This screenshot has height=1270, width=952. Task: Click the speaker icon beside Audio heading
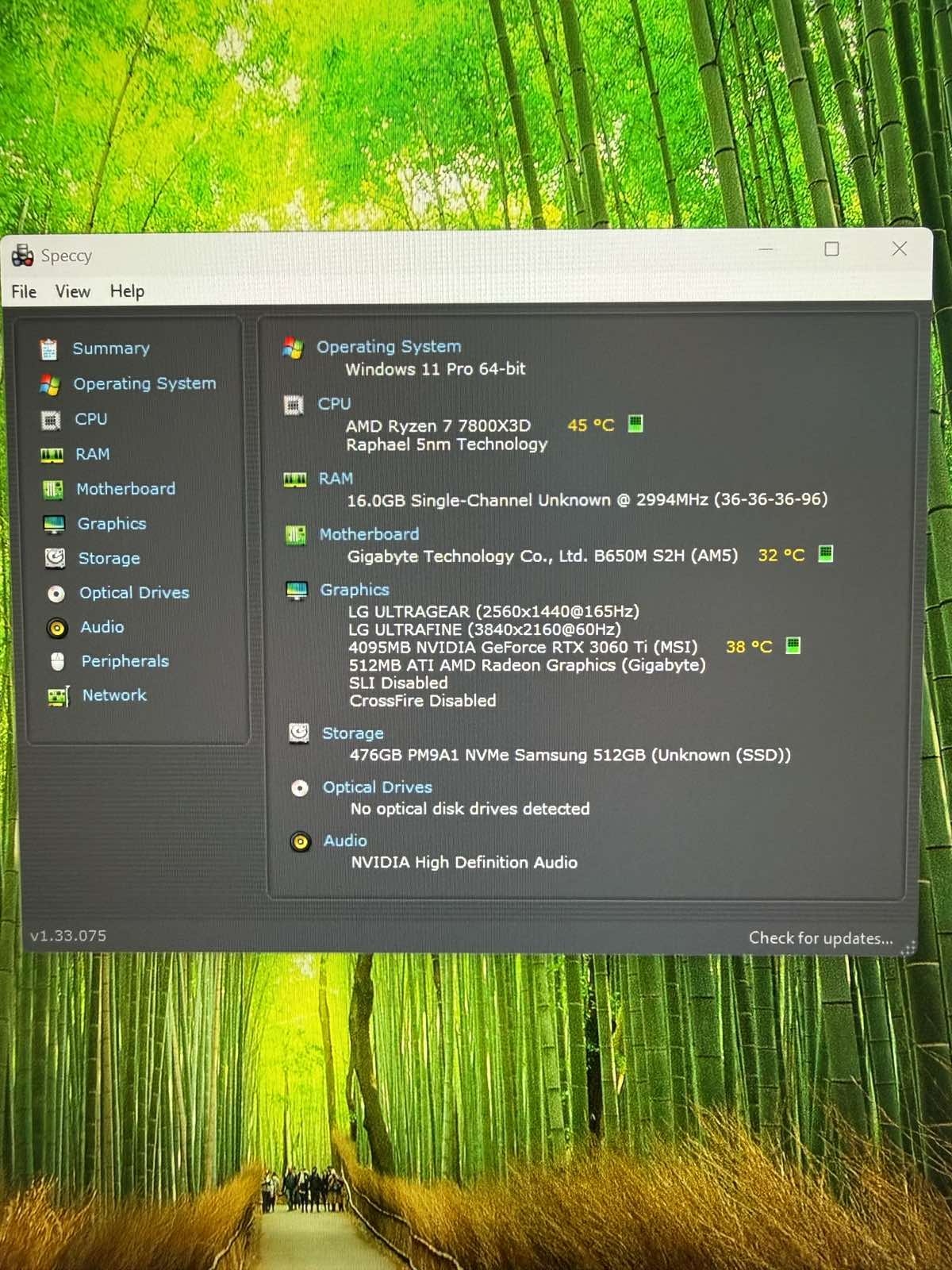(x=301, y=841)
